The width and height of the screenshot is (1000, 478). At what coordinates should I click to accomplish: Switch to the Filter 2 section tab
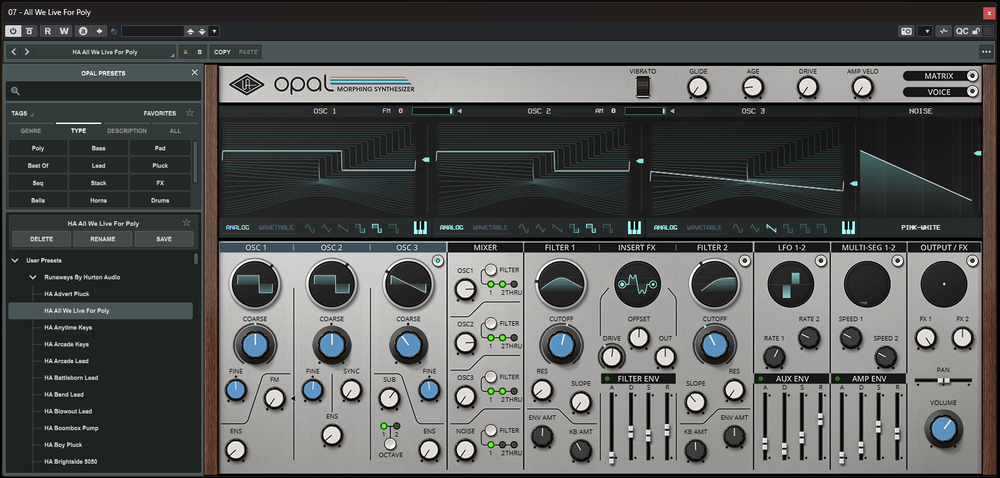coord(712,247)
